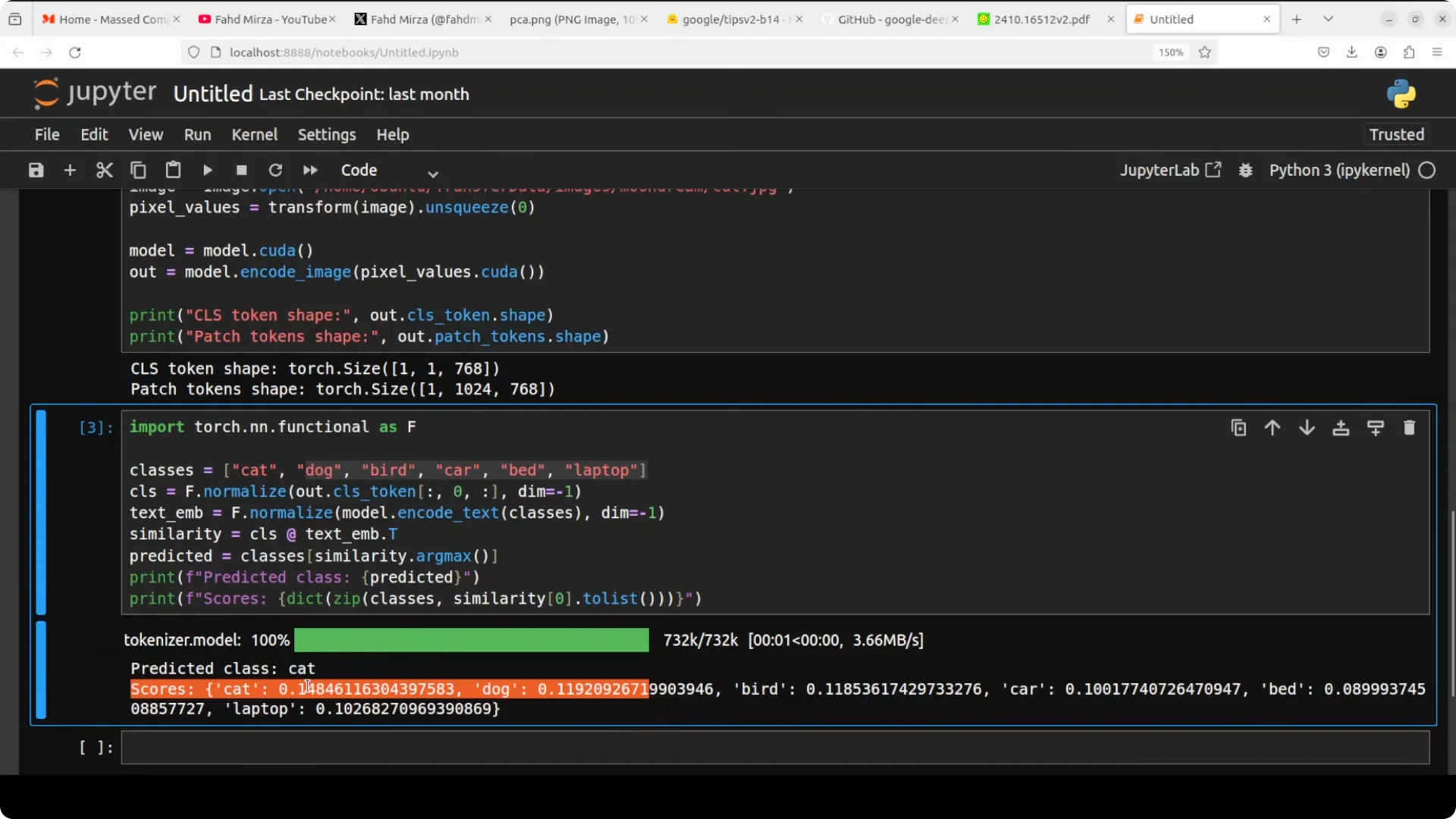Image resolution: width=1456 pixels, height=819 pixels.
Task: Open the Kernel menu
Action: point(254,134)
